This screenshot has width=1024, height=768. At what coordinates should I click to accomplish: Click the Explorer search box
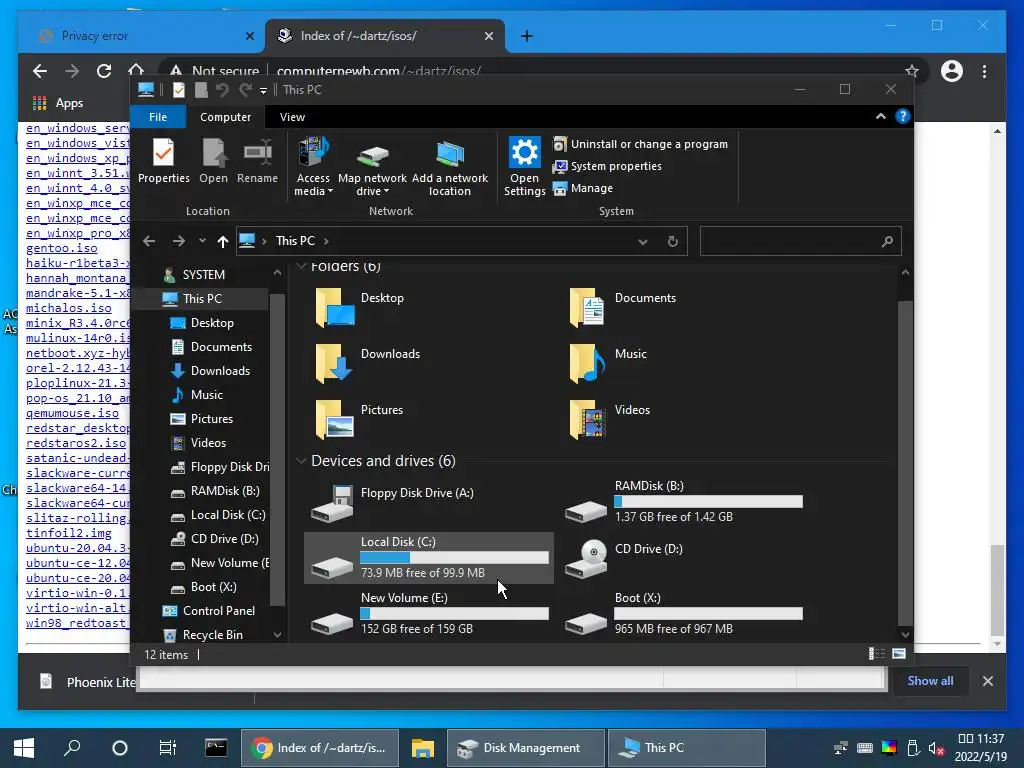point(800,242)
